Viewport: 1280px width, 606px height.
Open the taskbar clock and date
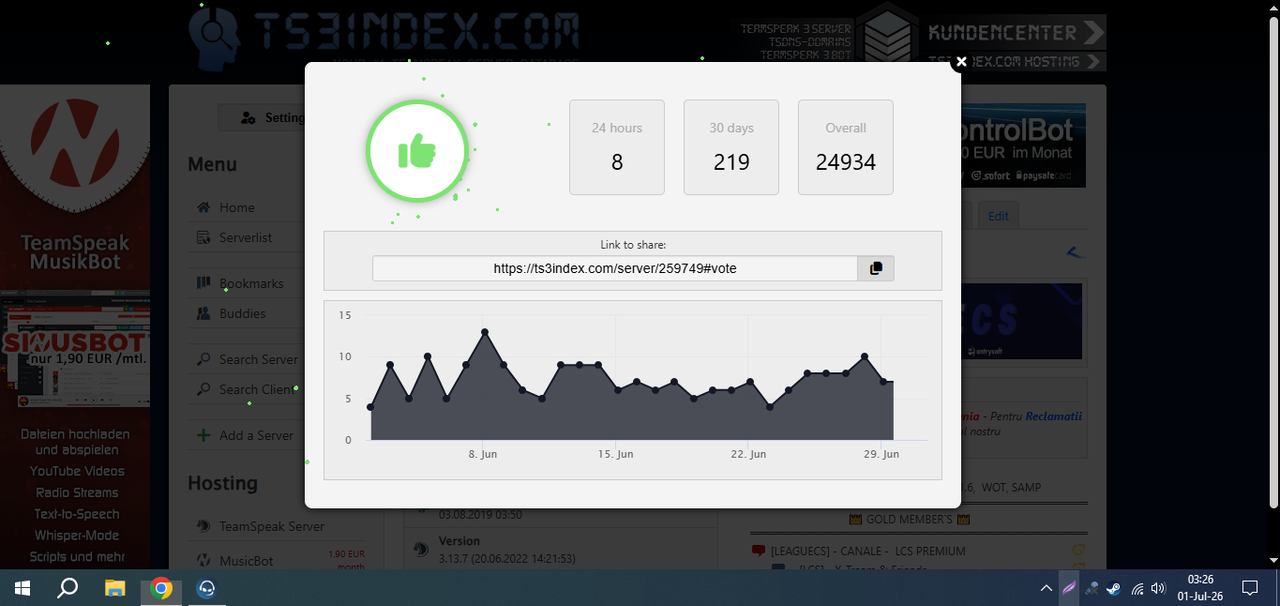point(1201,588)
